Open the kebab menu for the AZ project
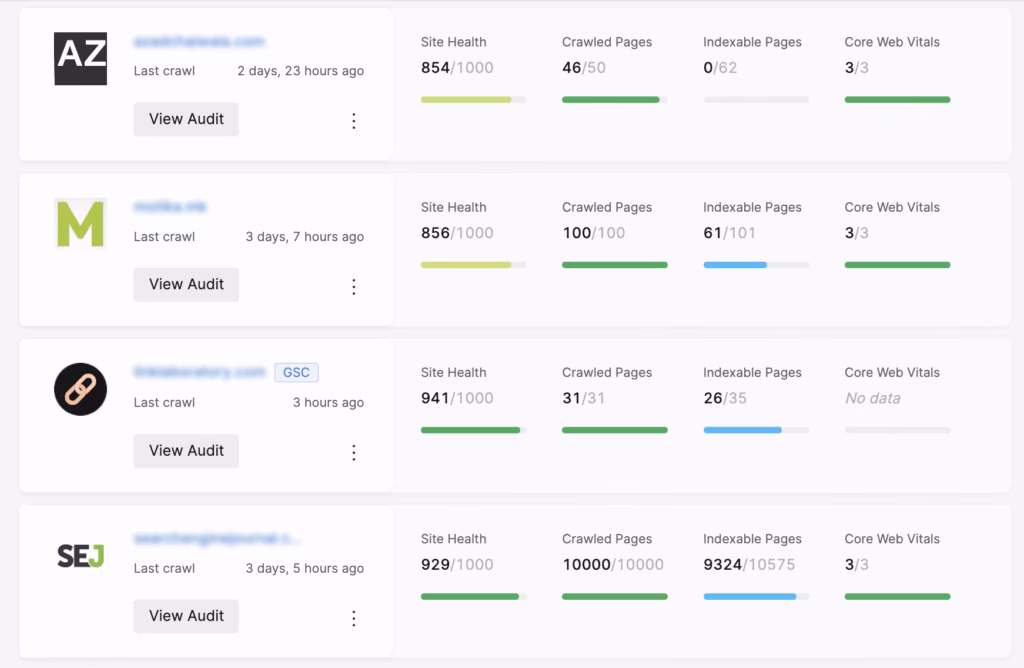1024x668 pixels. (354, 120)
